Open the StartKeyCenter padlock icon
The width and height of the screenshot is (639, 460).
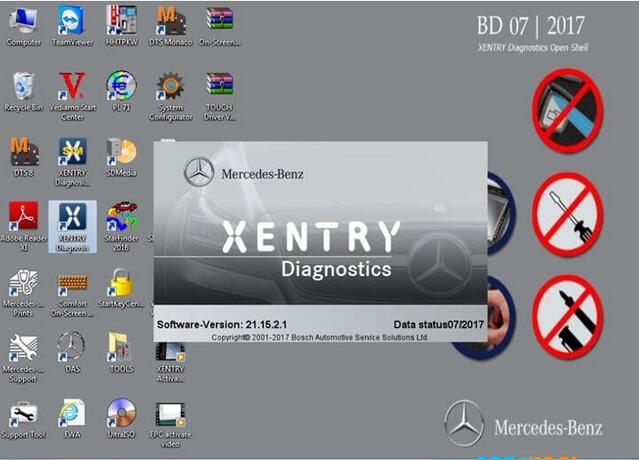[x=121, y=283]
